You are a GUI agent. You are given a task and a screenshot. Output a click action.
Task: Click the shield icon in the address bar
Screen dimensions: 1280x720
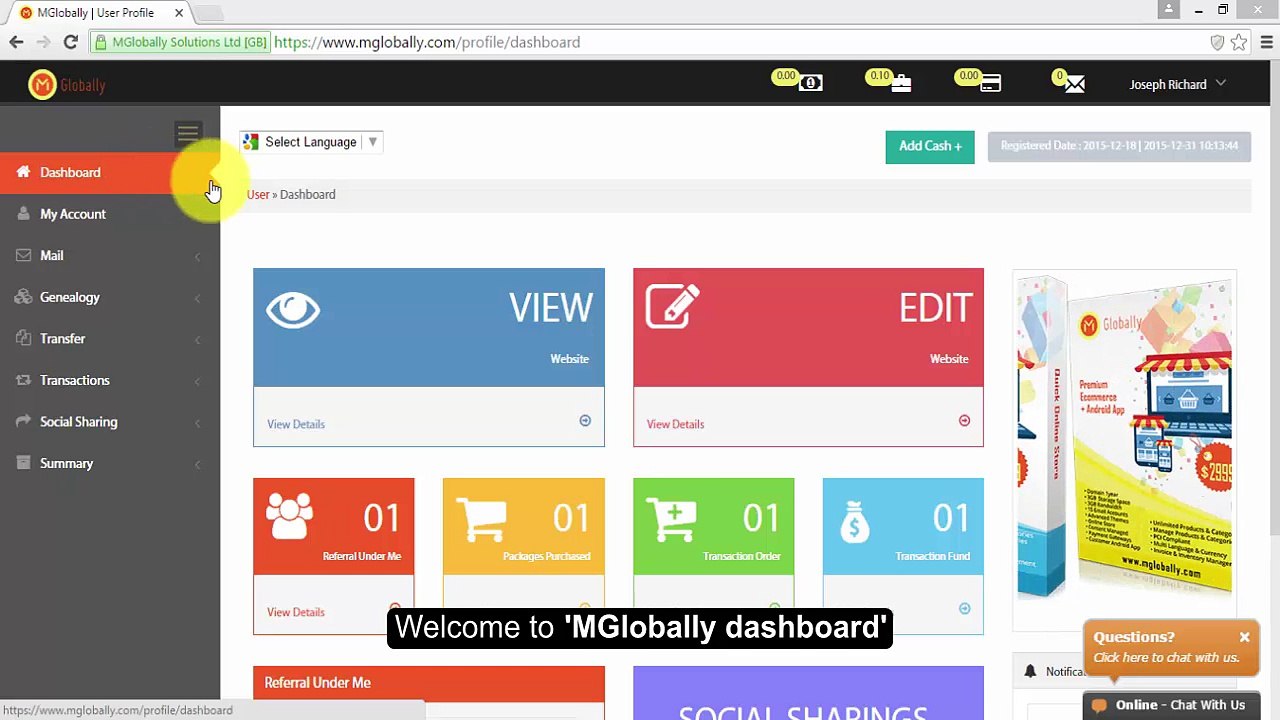pos(1217,42)
